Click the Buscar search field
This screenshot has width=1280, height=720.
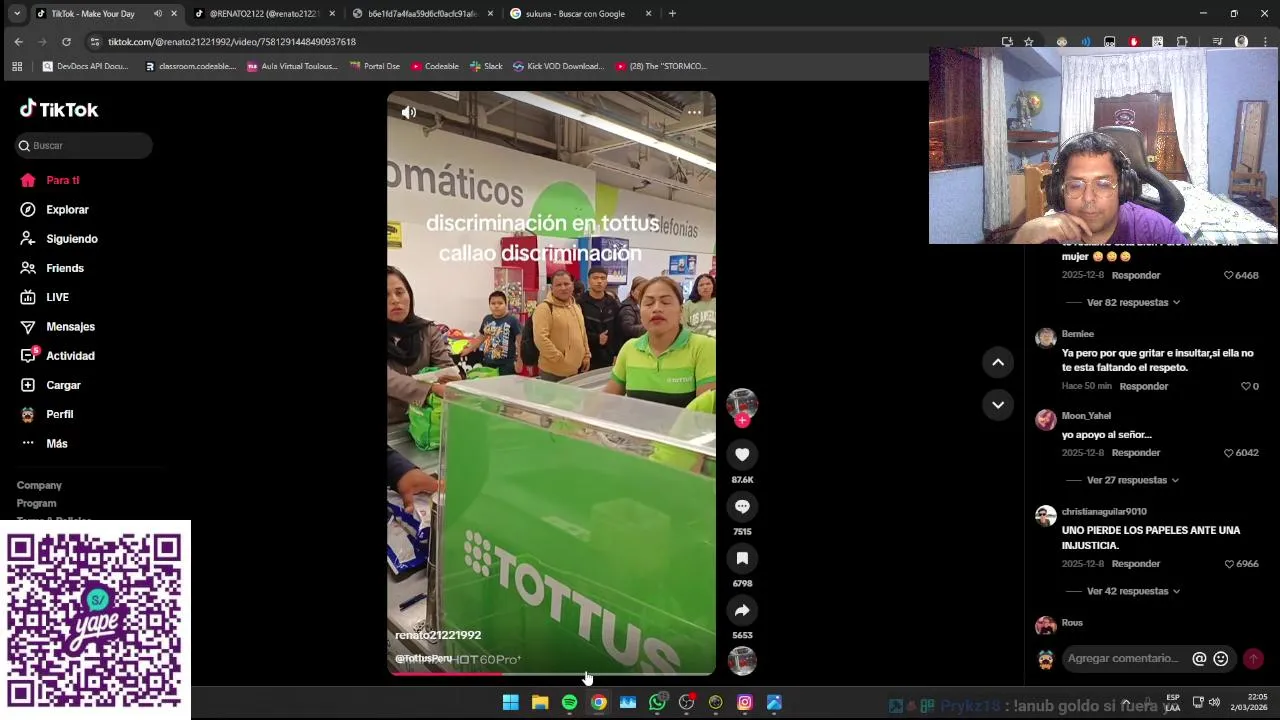coord(84,146)
